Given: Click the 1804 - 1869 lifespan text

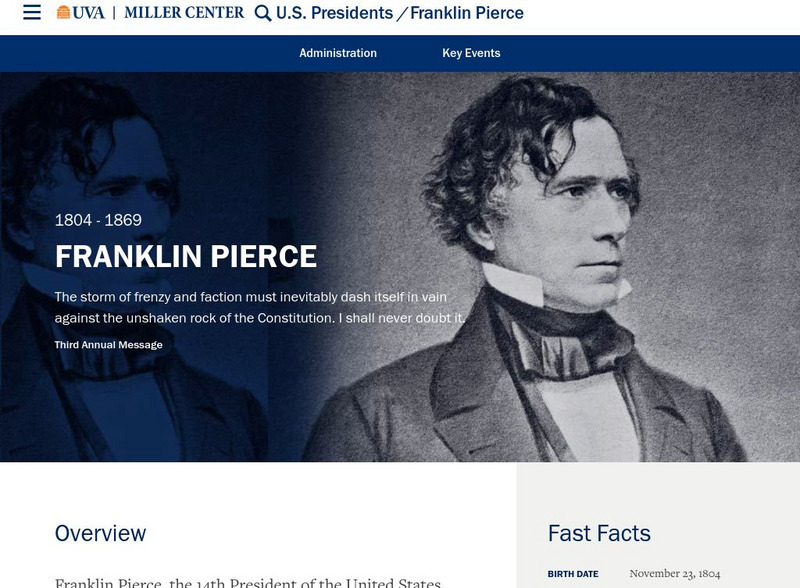Looking at the screenshot, I should coord(98,220).
